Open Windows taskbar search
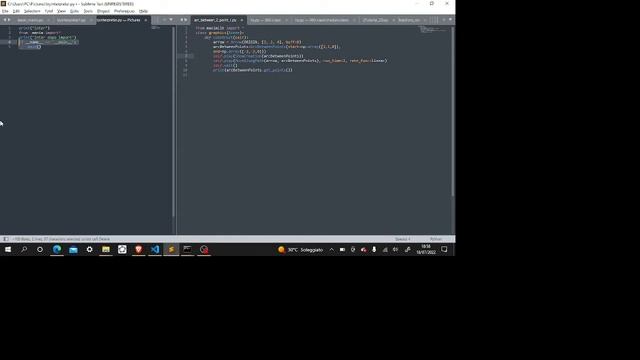Image resolution: width=640 pixels, height=360 pixels. (24, 249)
